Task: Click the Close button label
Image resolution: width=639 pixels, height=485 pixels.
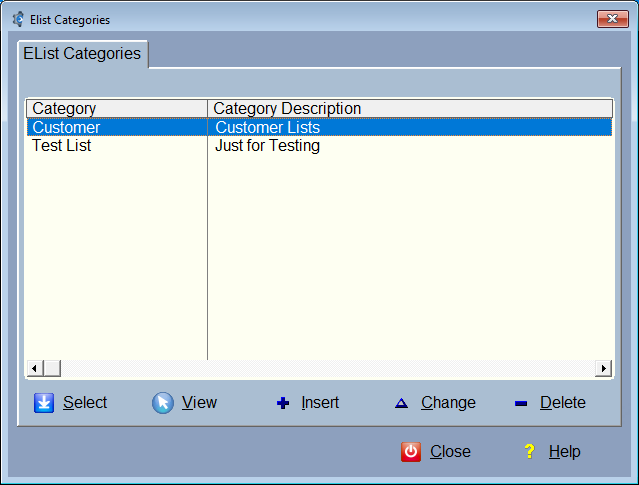Action: (x=450, y=452)
